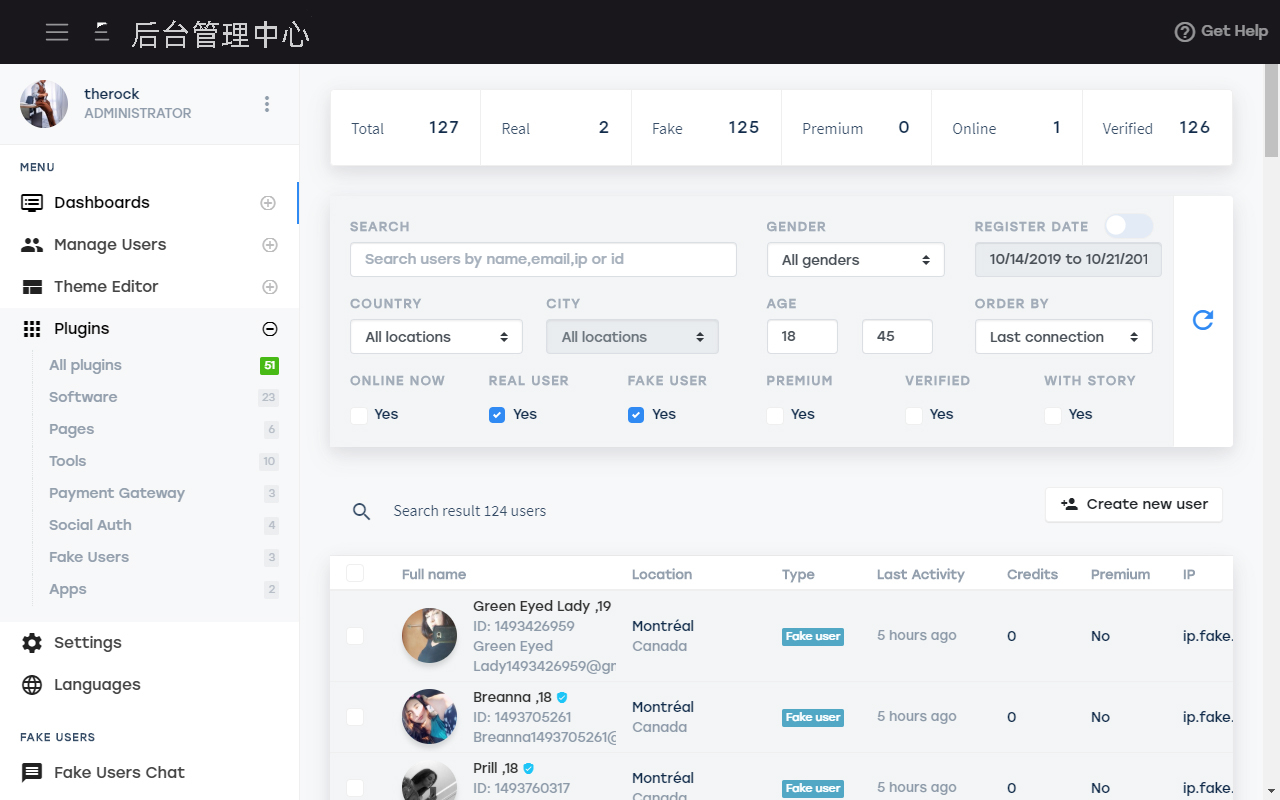Image resolution: width=1280 pixels, height=800 pixels.
Task: Click the Search users input field
Action: 543,259
